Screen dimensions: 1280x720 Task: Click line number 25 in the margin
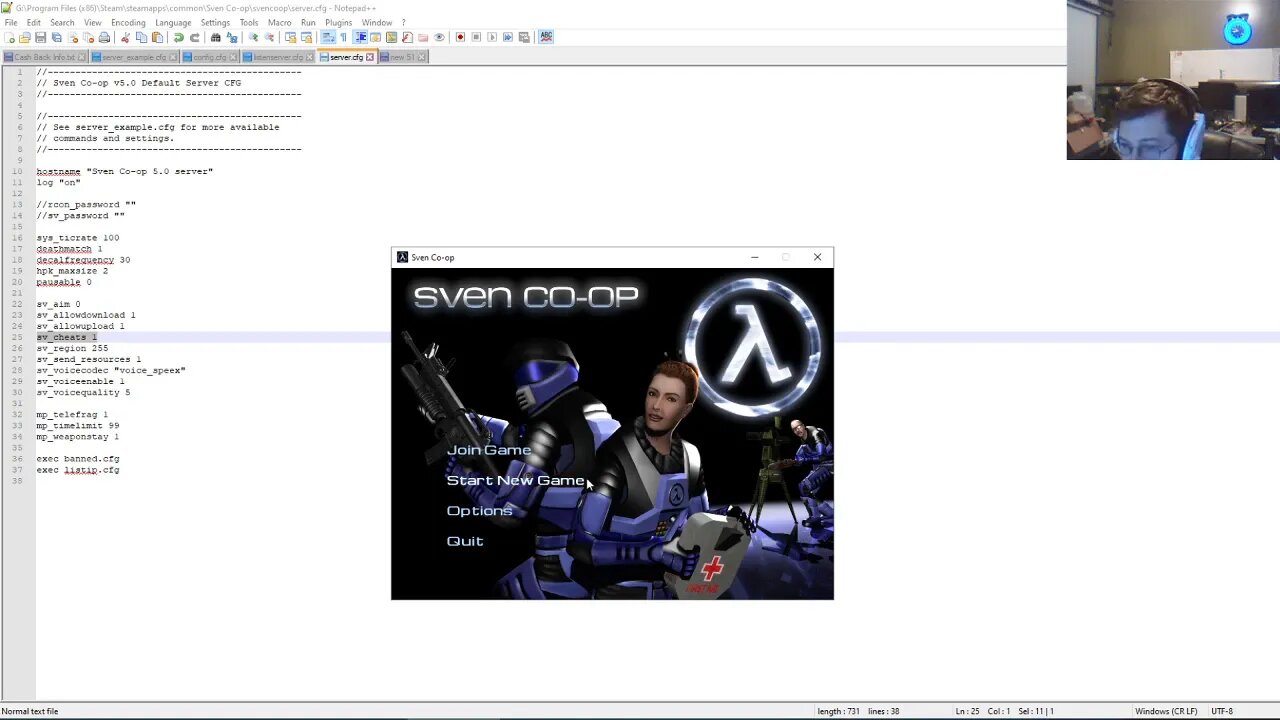click(x=18, y=337)
